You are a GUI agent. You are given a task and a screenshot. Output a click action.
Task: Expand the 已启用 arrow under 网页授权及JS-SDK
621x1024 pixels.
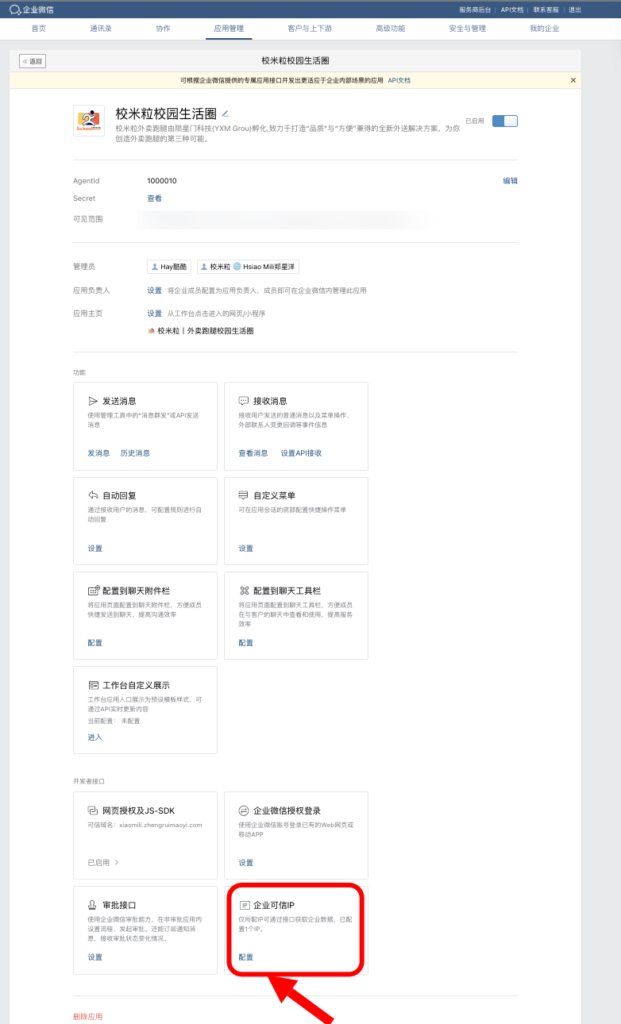coord(116,862)
